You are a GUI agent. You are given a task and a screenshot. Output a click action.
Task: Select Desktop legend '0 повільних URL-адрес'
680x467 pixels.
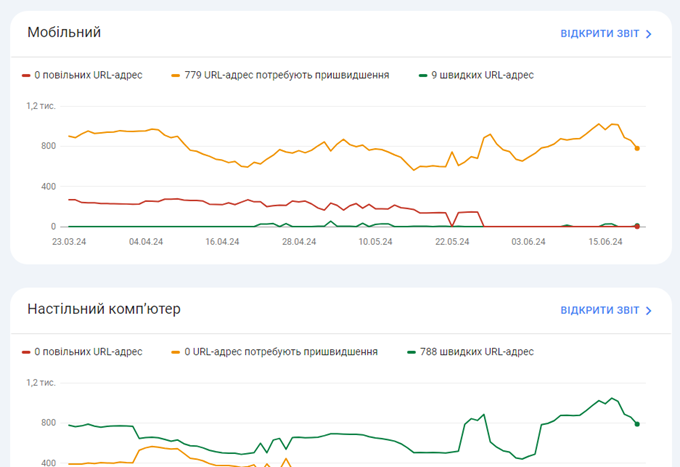pos(88,352)
